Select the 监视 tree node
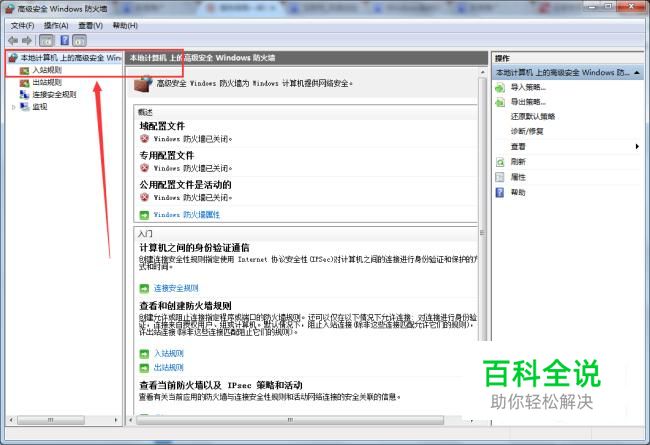 tap(40, 107)
